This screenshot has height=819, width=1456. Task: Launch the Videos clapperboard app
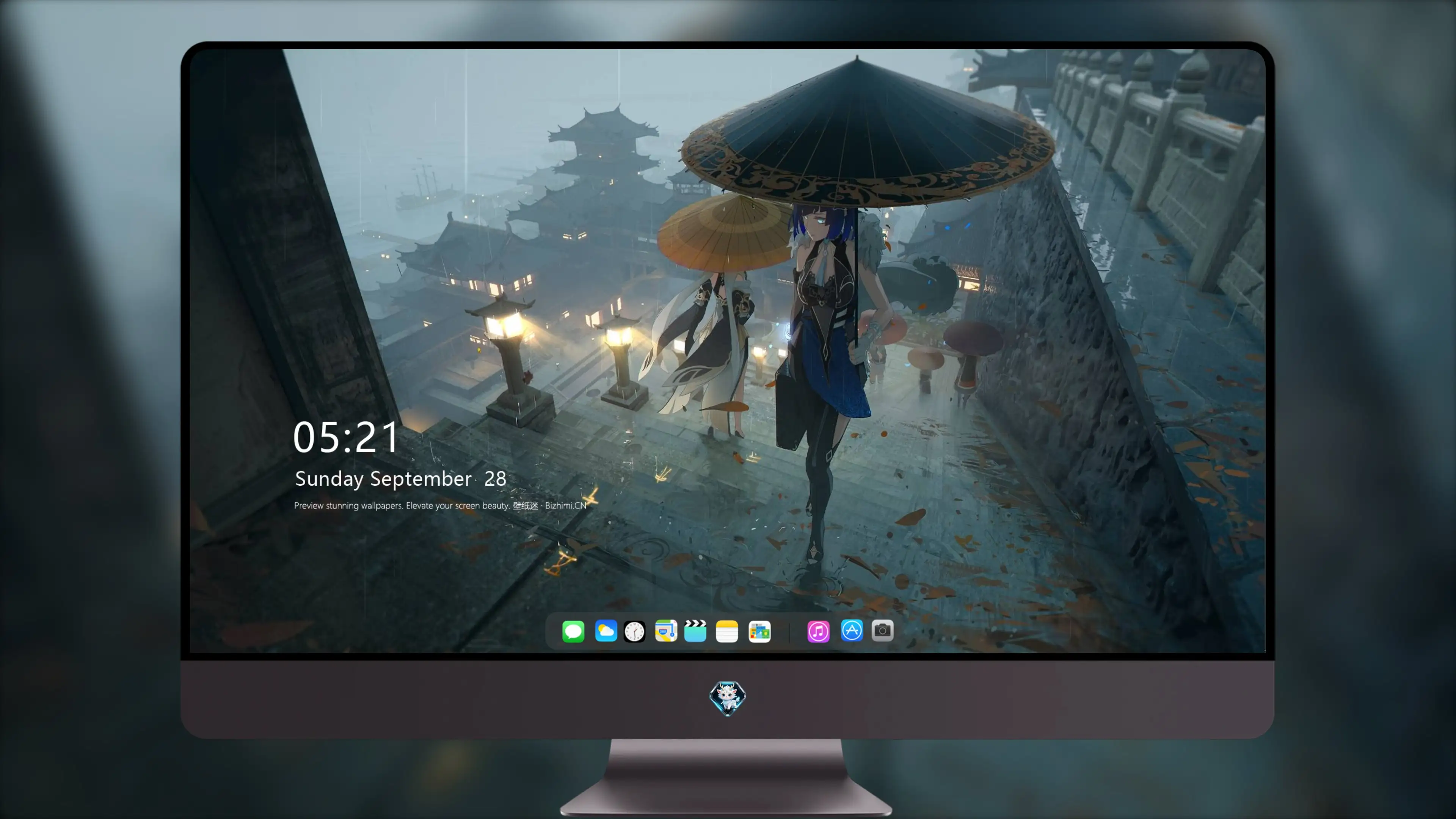(x=695, y=631)
